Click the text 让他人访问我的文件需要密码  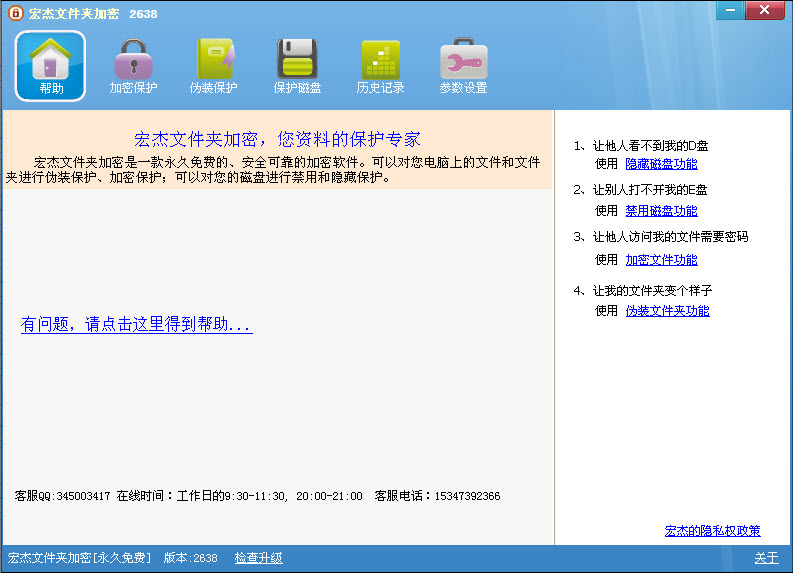tap(670, 237)
